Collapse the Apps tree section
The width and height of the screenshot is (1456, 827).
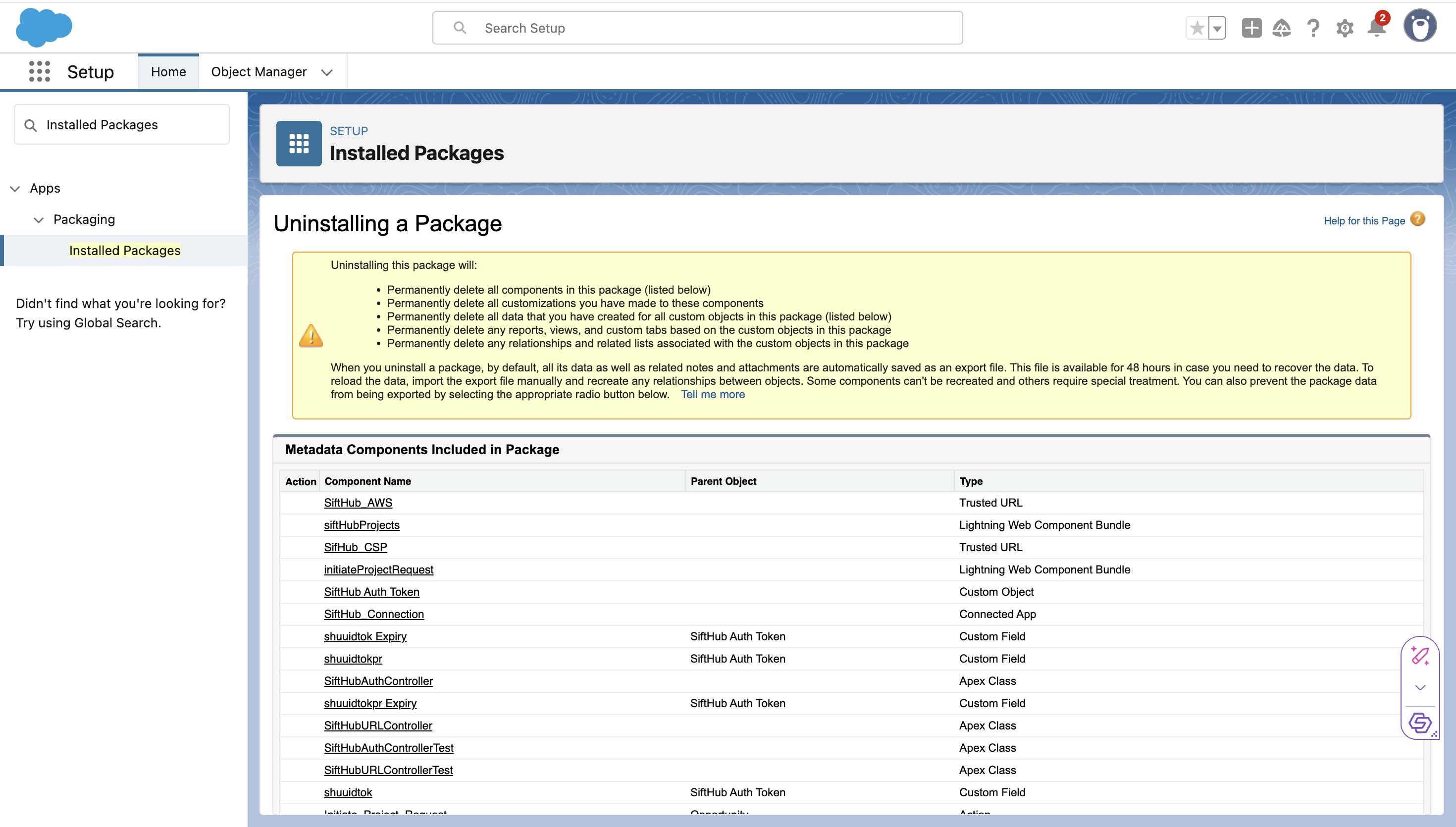[15, 189]
